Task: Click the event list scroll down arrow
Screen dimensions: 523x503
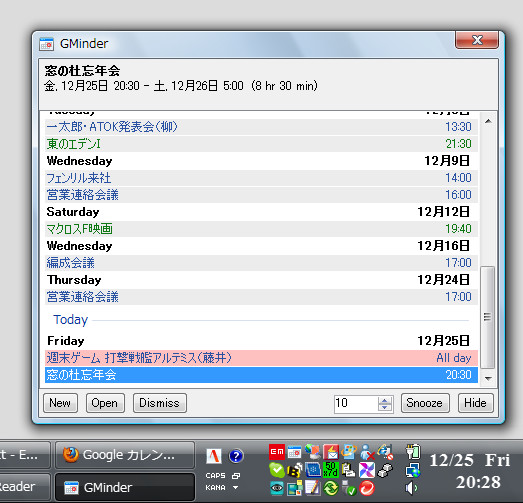Action: click(488, 379)
